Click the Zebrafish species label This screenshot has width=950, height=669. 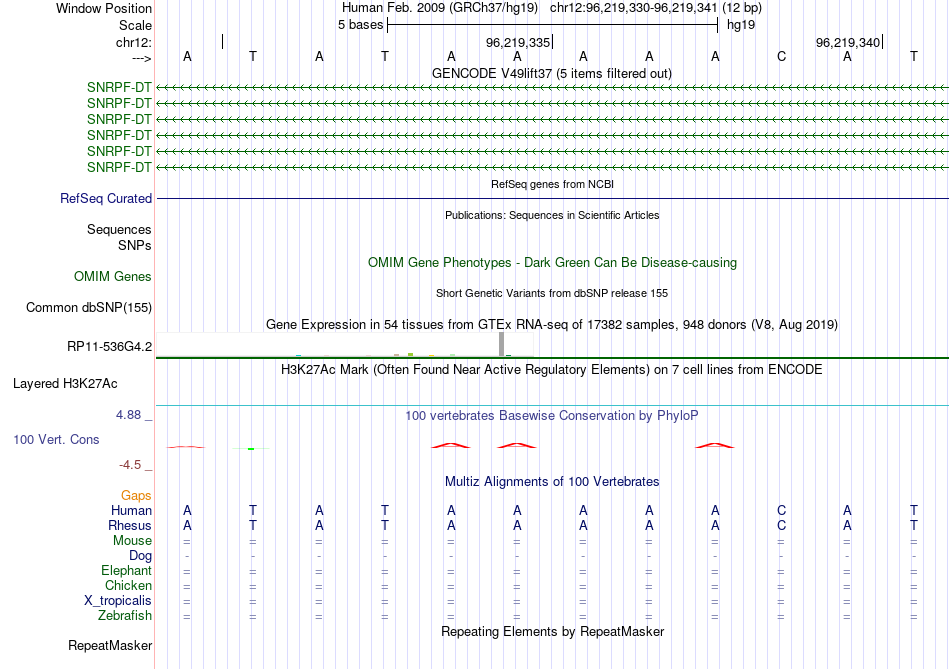(x=125, y=616)
